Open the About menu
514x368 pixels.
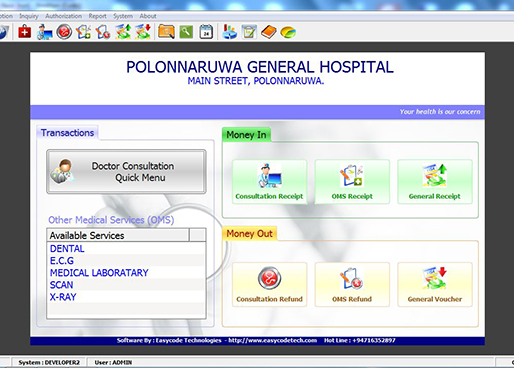point(148,16)
